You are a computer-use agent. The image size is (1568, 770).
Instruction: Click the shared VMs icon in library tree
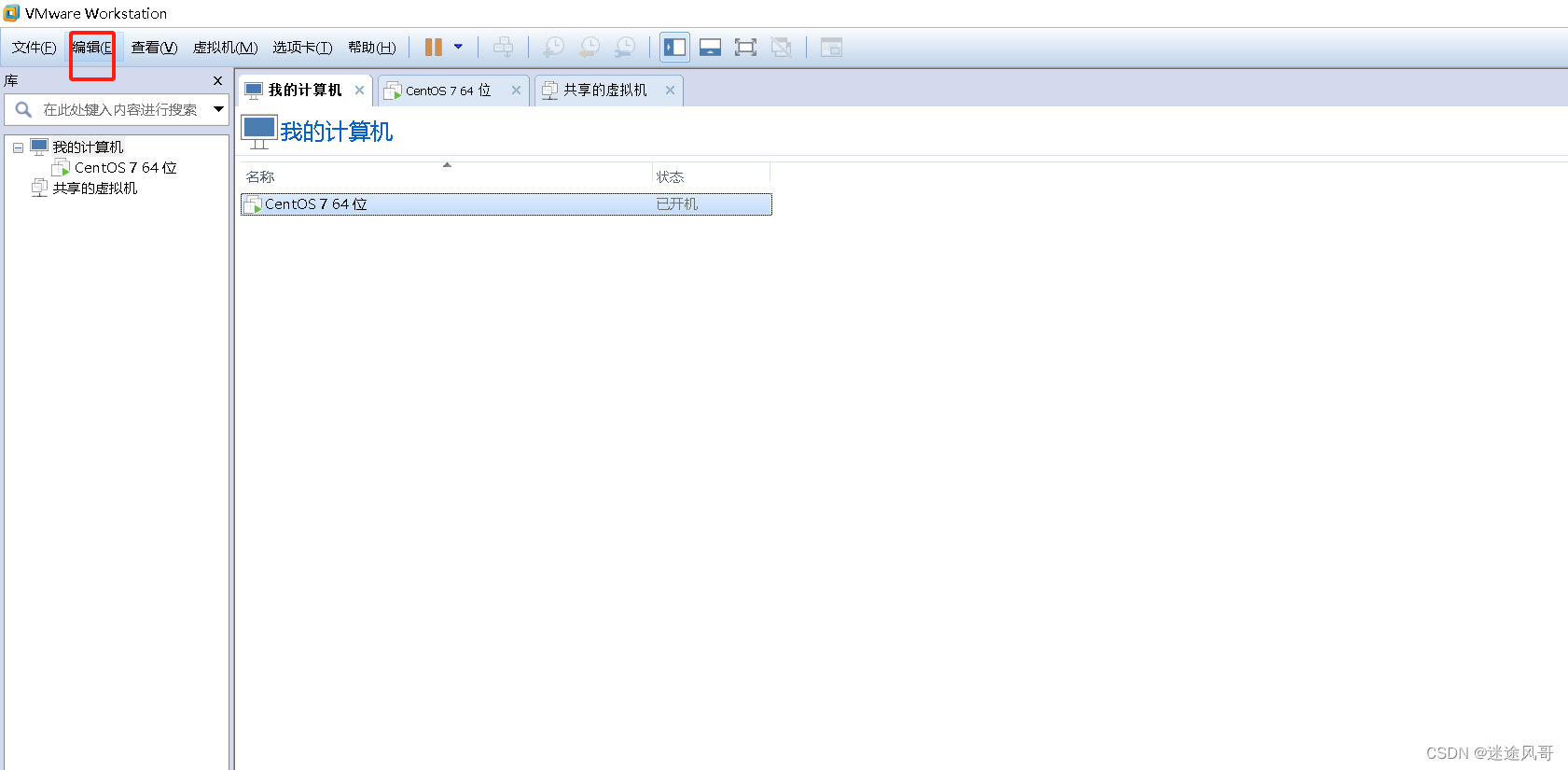39,189
